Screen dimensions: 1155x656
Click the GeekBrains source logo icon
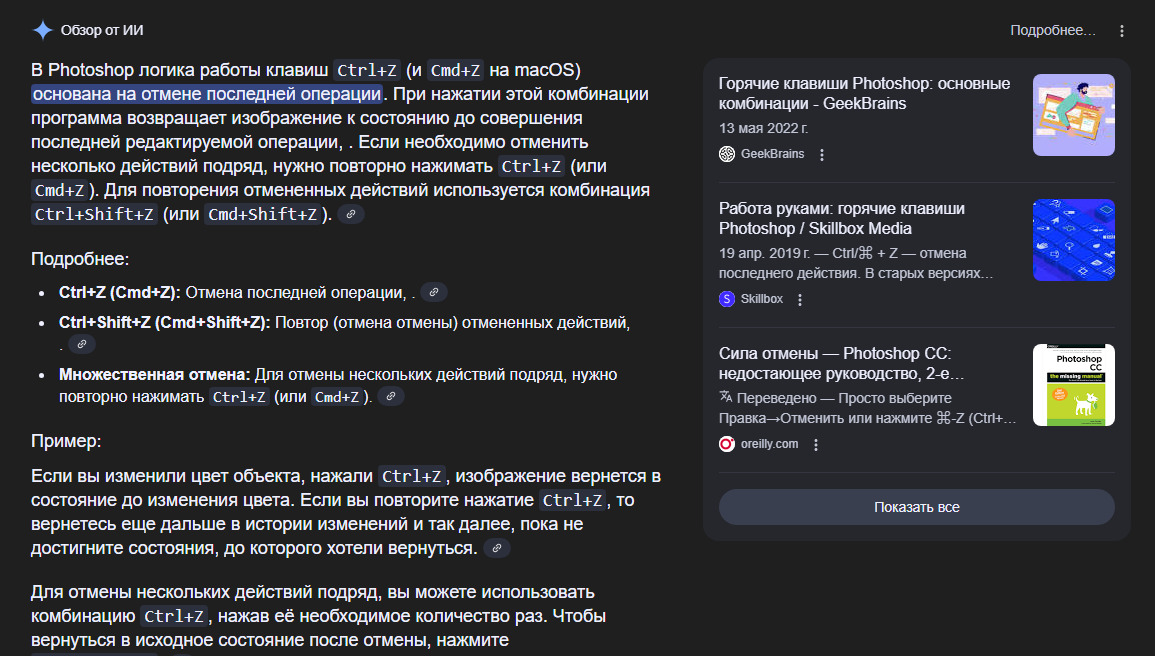pos(727,154)
